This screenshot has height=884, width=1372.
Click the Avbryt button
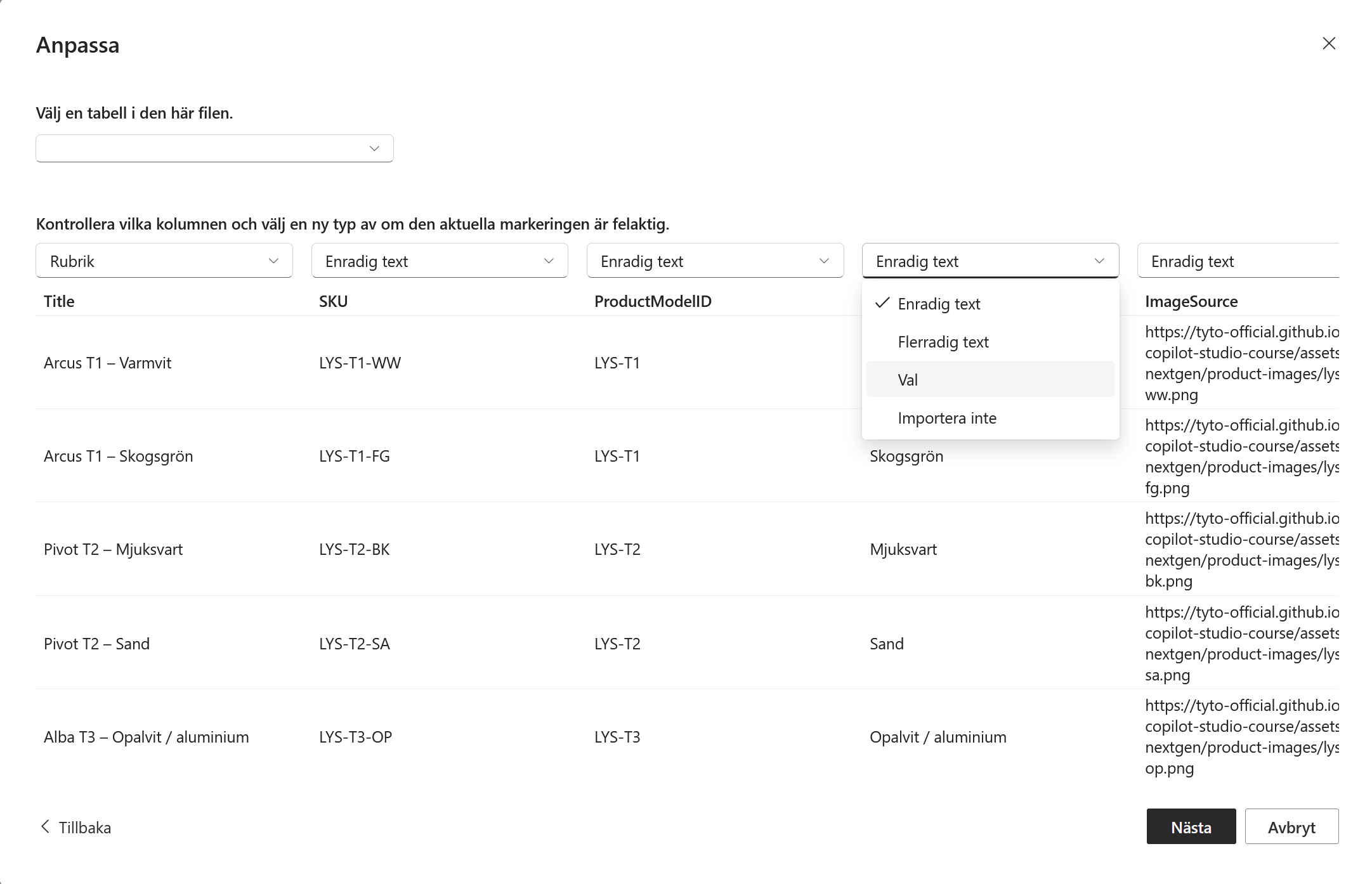1291,826
